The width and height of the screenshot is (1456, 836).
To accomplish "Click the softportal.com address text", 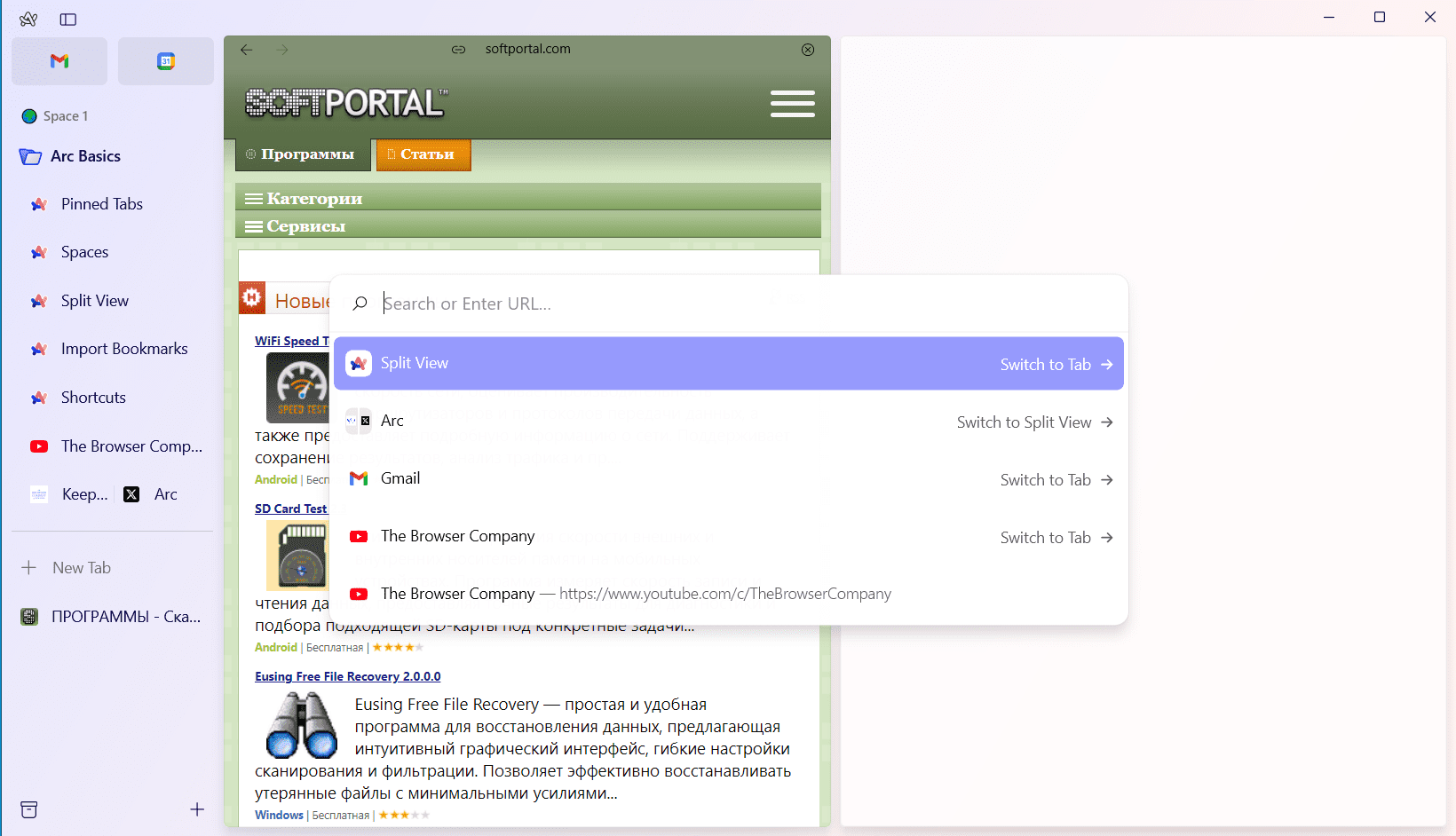I will coord(527,49).
